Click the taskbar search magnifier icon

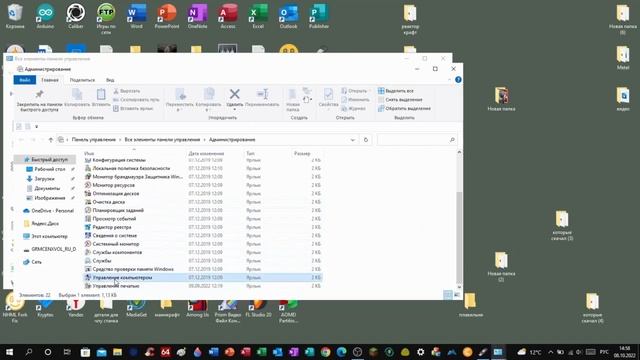(29, 352)
